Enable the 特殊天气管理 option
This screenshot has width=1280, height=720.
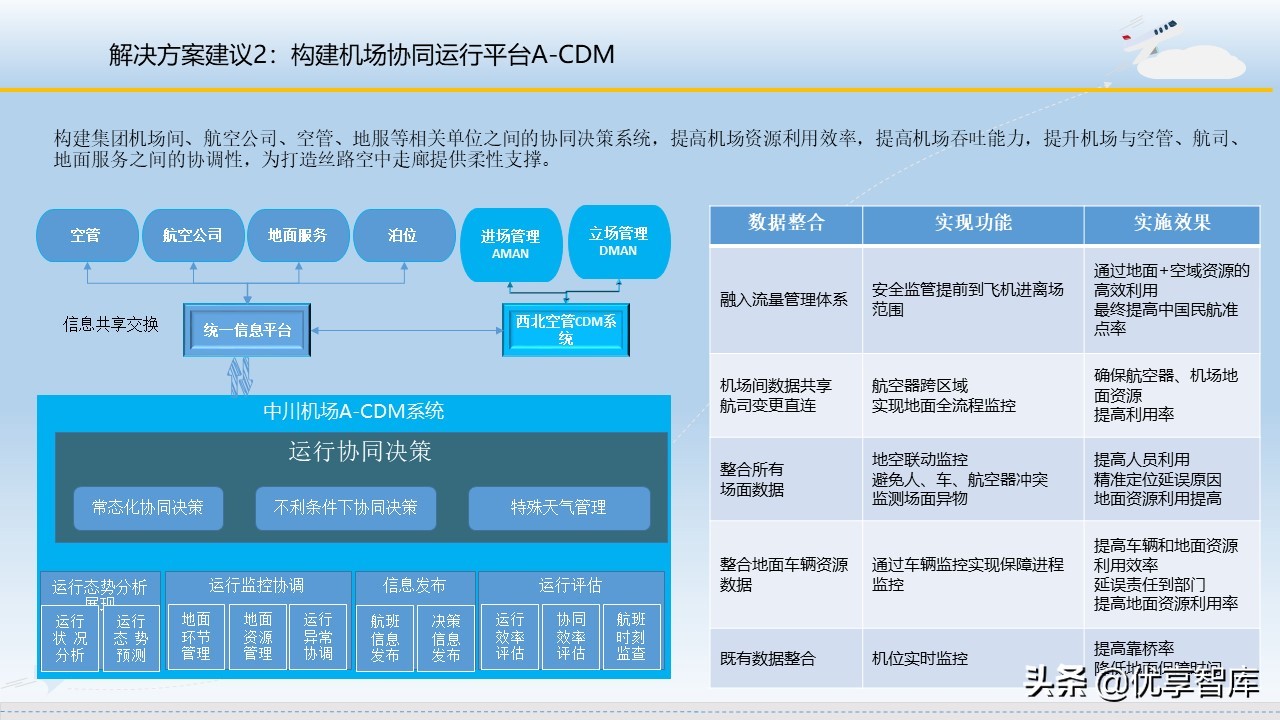[x=559, y=508]
